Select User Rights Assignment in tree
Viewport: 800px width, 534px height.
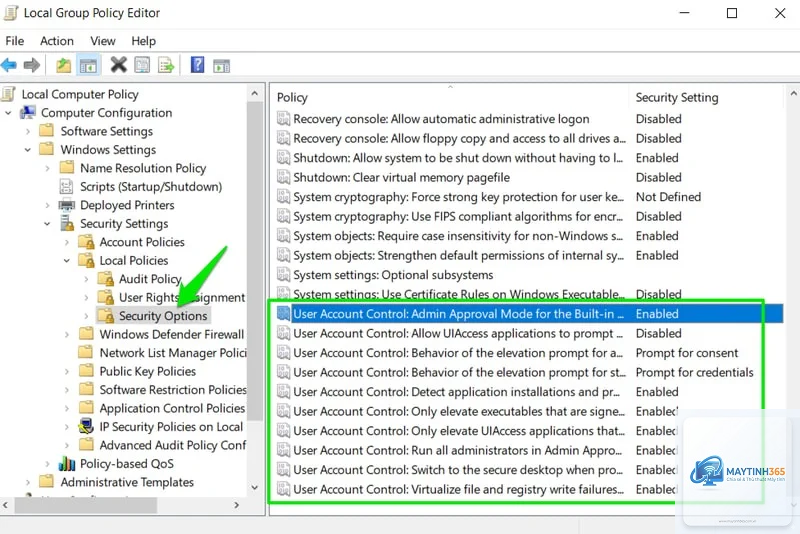[x=182, y=297]
